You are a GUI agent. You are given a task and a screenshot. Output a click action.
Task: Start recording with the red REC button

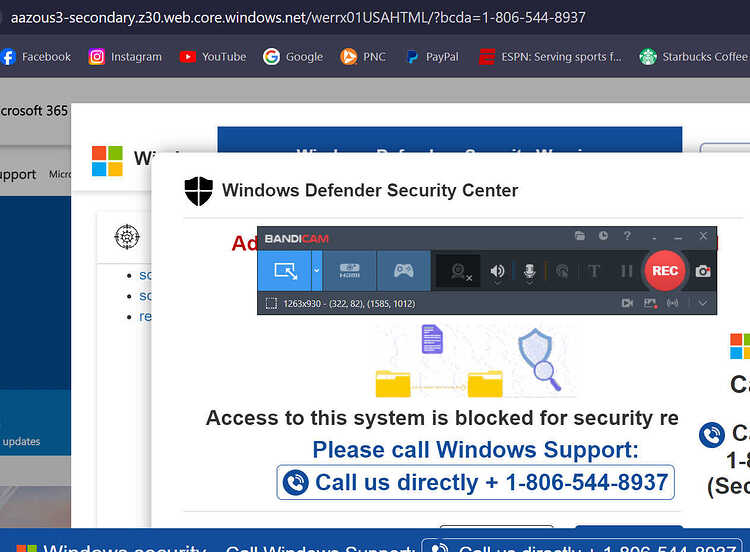[x=665, y=271]
